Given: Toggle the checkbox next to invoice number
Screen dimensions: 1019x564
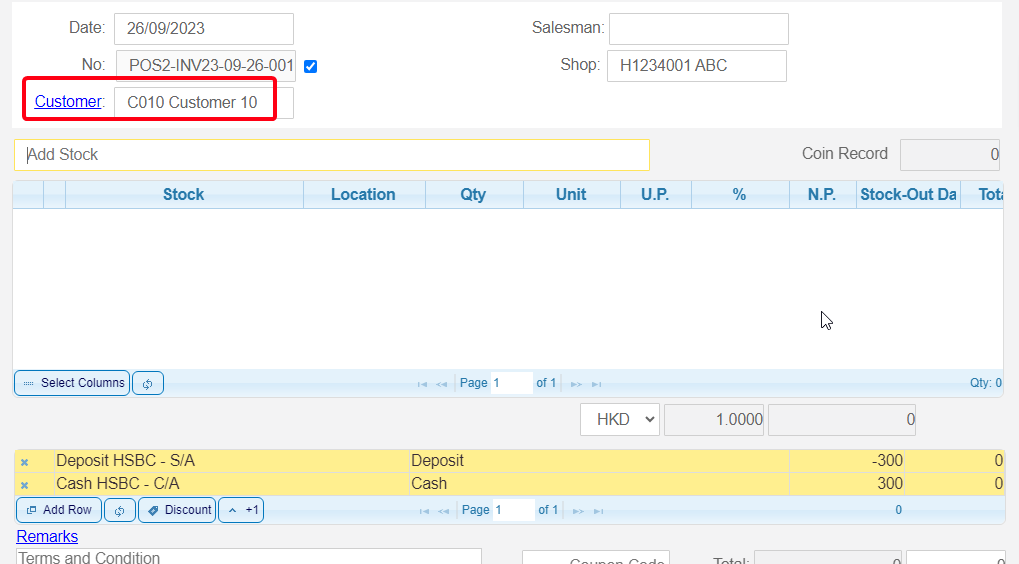Looking at the screenshot, I should click(310, 67).
